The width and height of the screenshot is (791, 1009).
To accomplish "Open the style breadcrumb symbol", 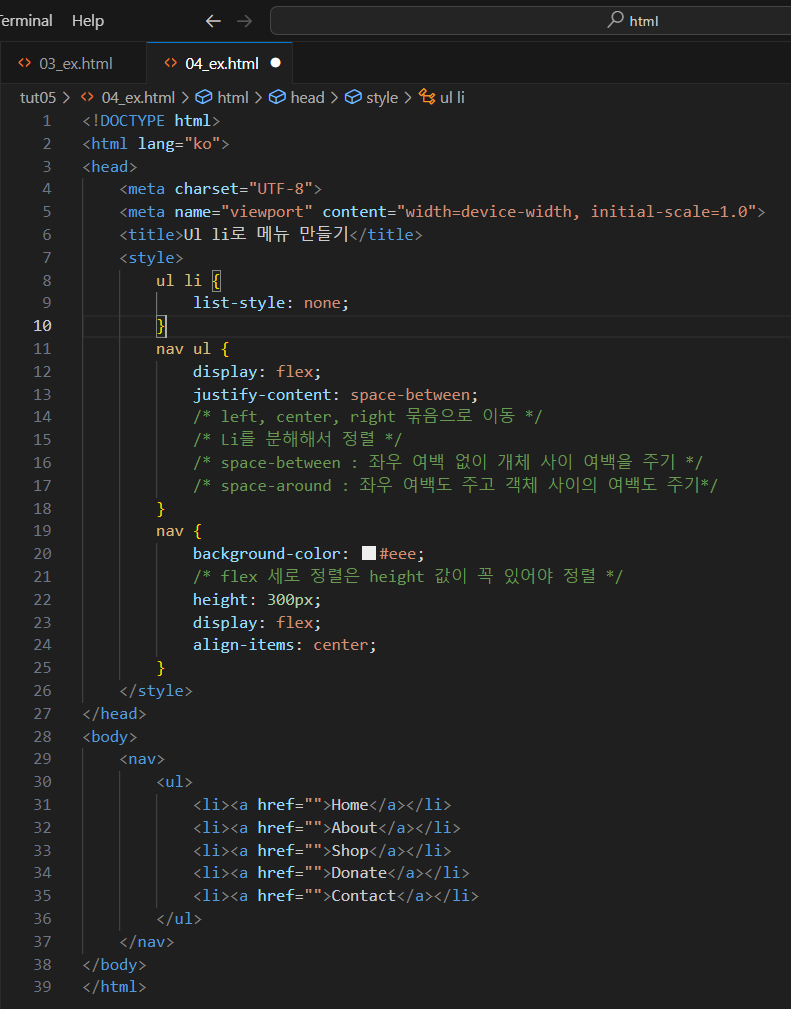I will [x=382, y=98].
